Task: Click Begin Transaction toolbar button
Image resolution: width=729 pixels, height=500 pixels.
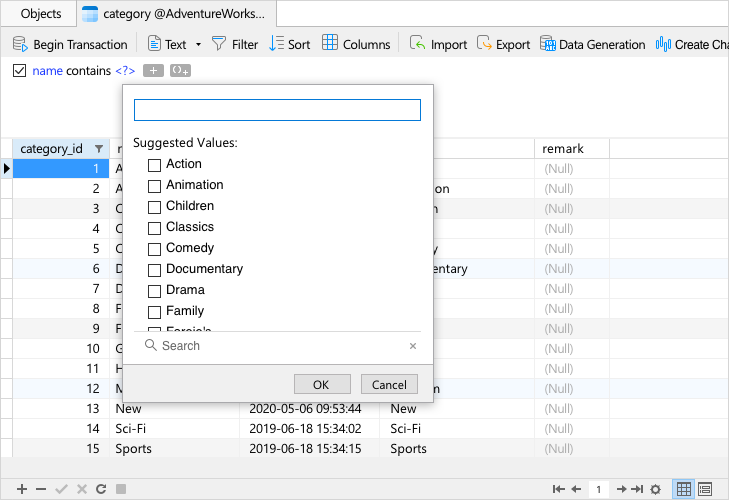Action: (70, 44)
